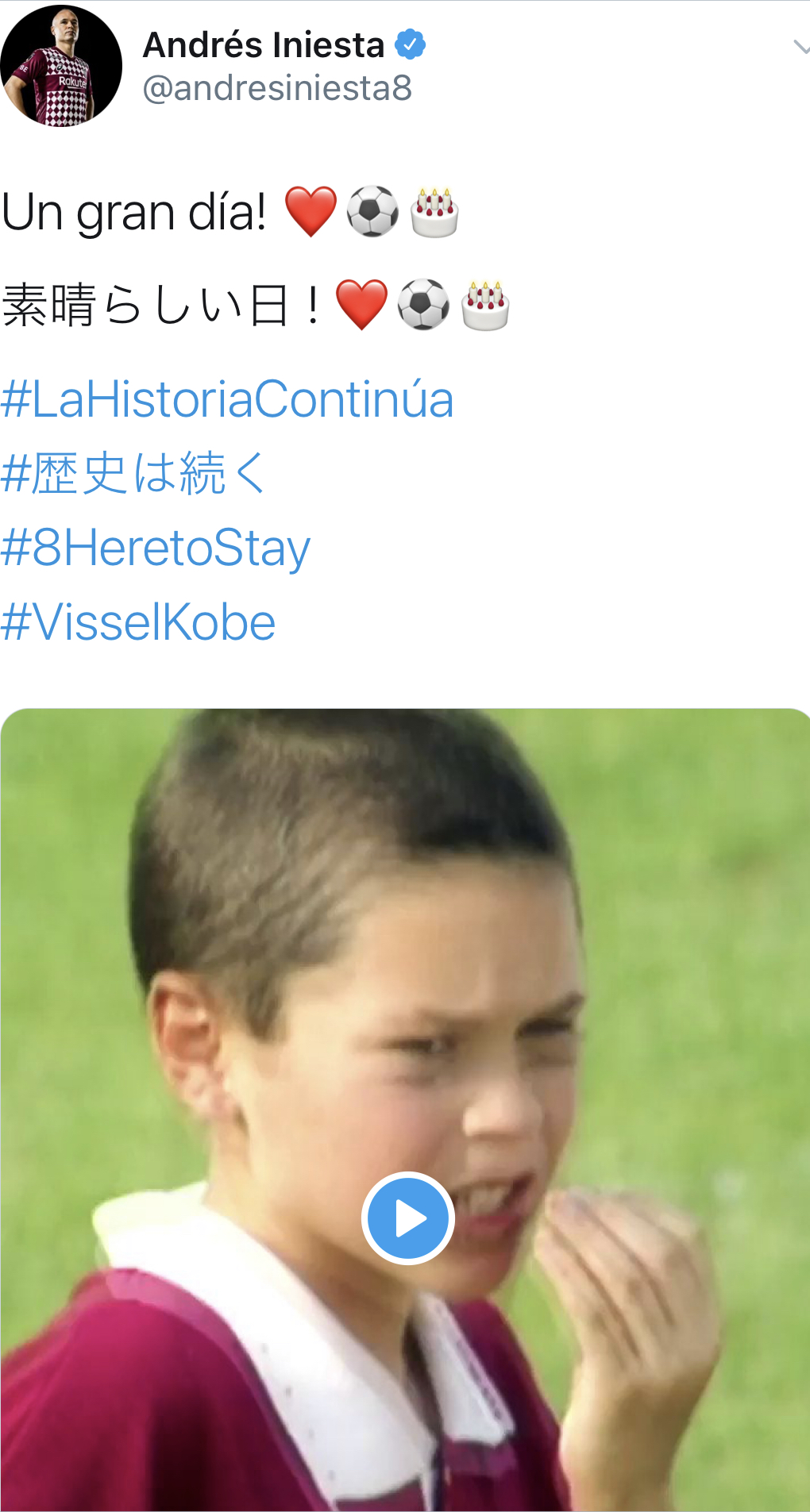Click the birthday cake emoji on the Japanese line
810x1512 pixels.
(485, 305)
